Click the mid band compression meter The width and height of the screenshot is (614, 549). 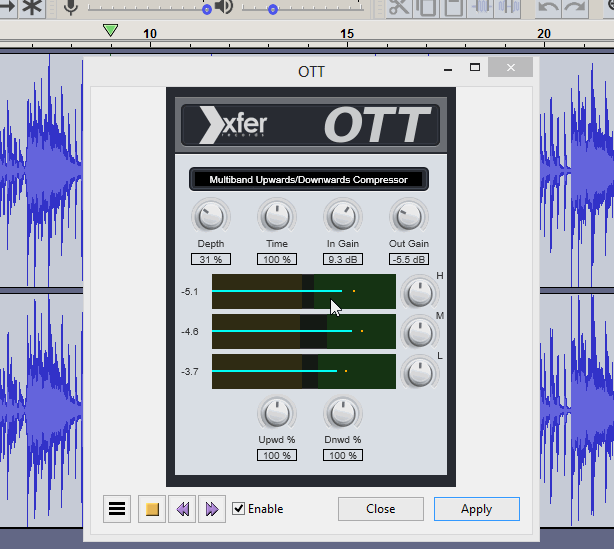point(304,331)
